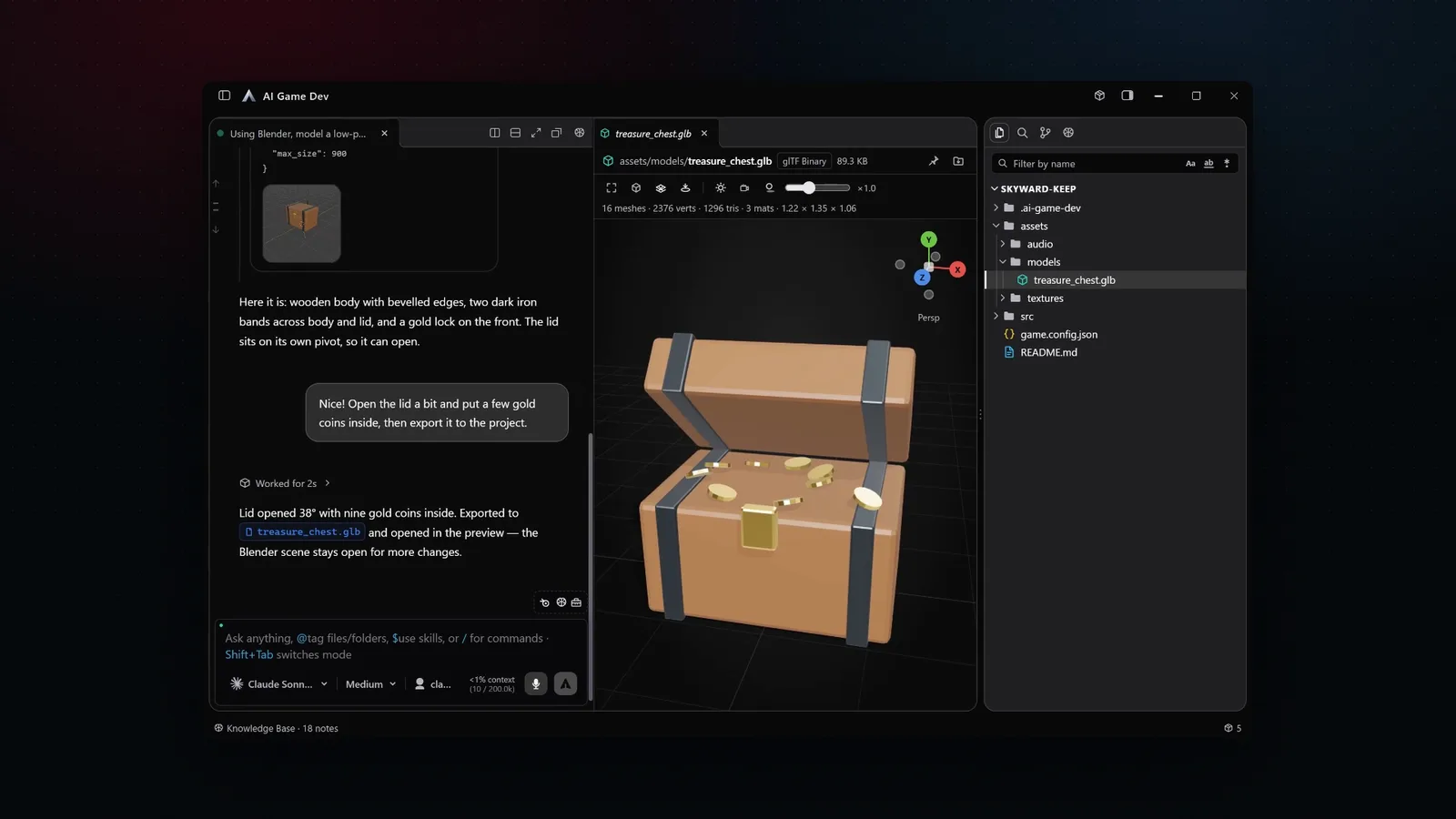The width and height of the screenshot is (1456, 819).
Task: Select treasure_chest.glb in the file tree
Action: click(1116, 280)
